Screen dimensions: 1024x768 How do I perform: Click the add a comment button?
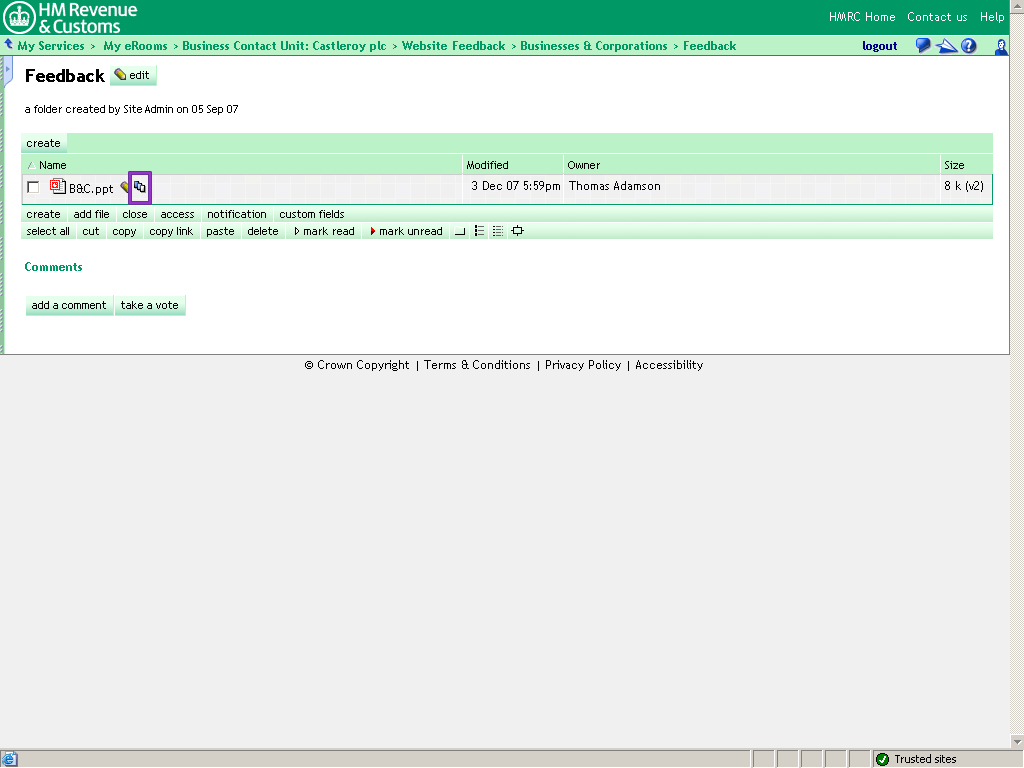(x=69, y=305)
